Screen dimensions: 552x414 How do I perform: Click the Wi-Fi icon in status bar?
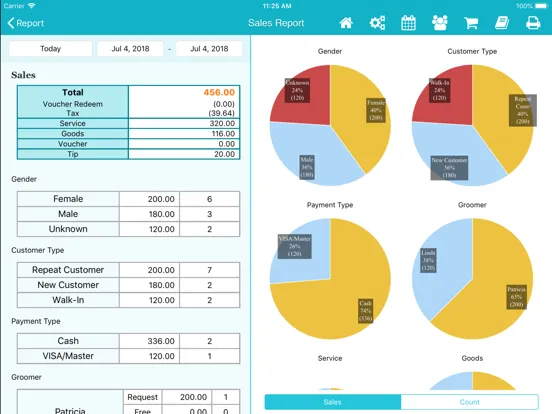[32, 6]
